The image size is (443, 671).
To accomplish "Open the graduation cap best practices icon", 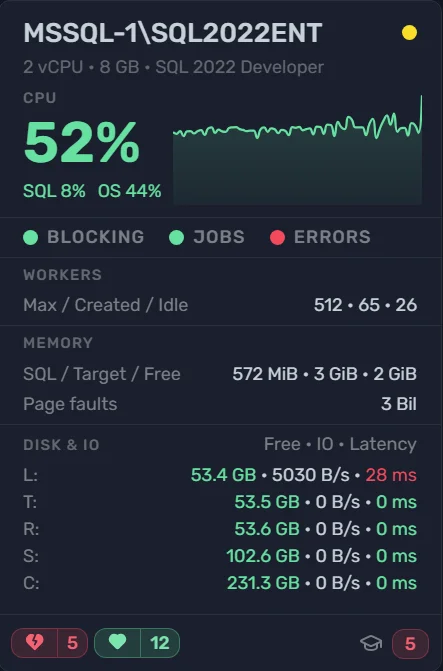I will pos(371,643).
